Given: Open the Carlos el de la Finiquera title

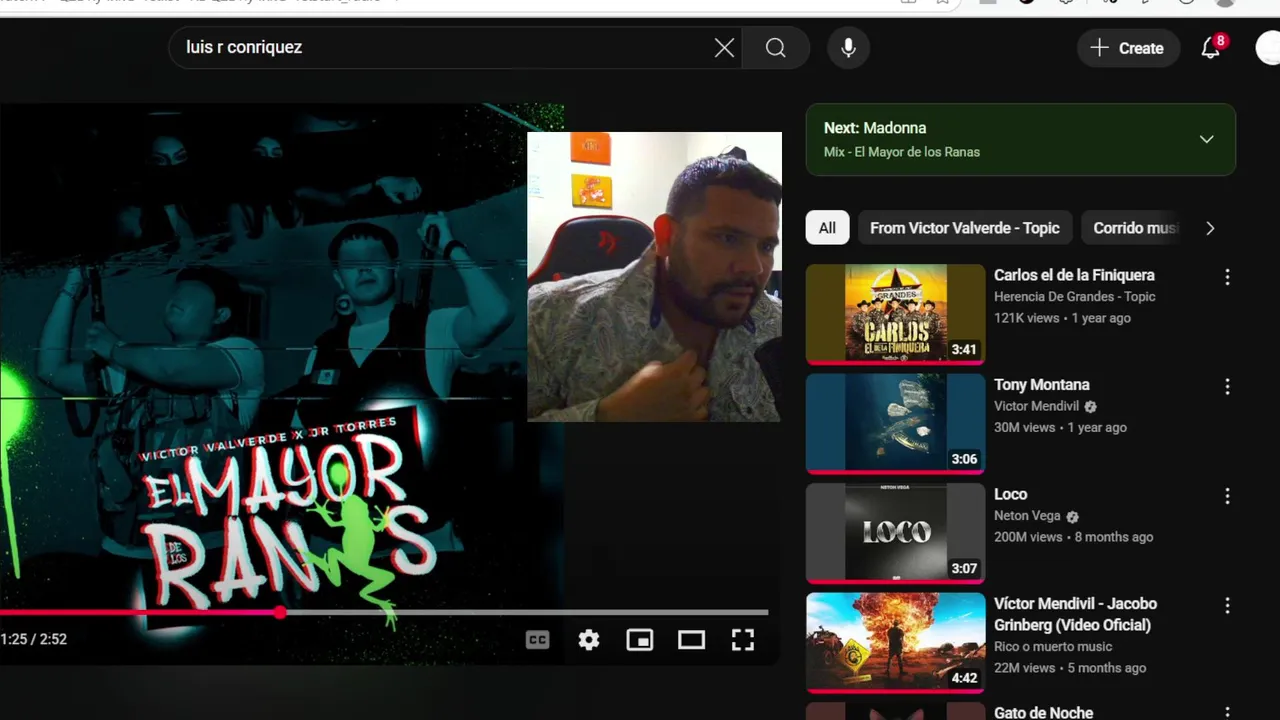Looking at the screenshot, I should [1074, 275].
